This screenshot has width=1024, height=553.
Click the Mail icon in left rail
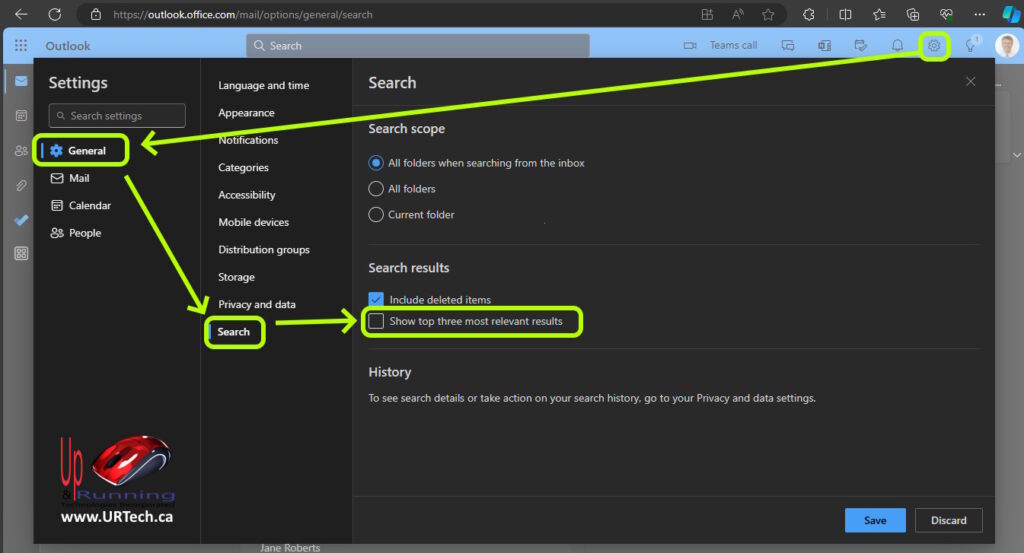click(x=21, y=81)
